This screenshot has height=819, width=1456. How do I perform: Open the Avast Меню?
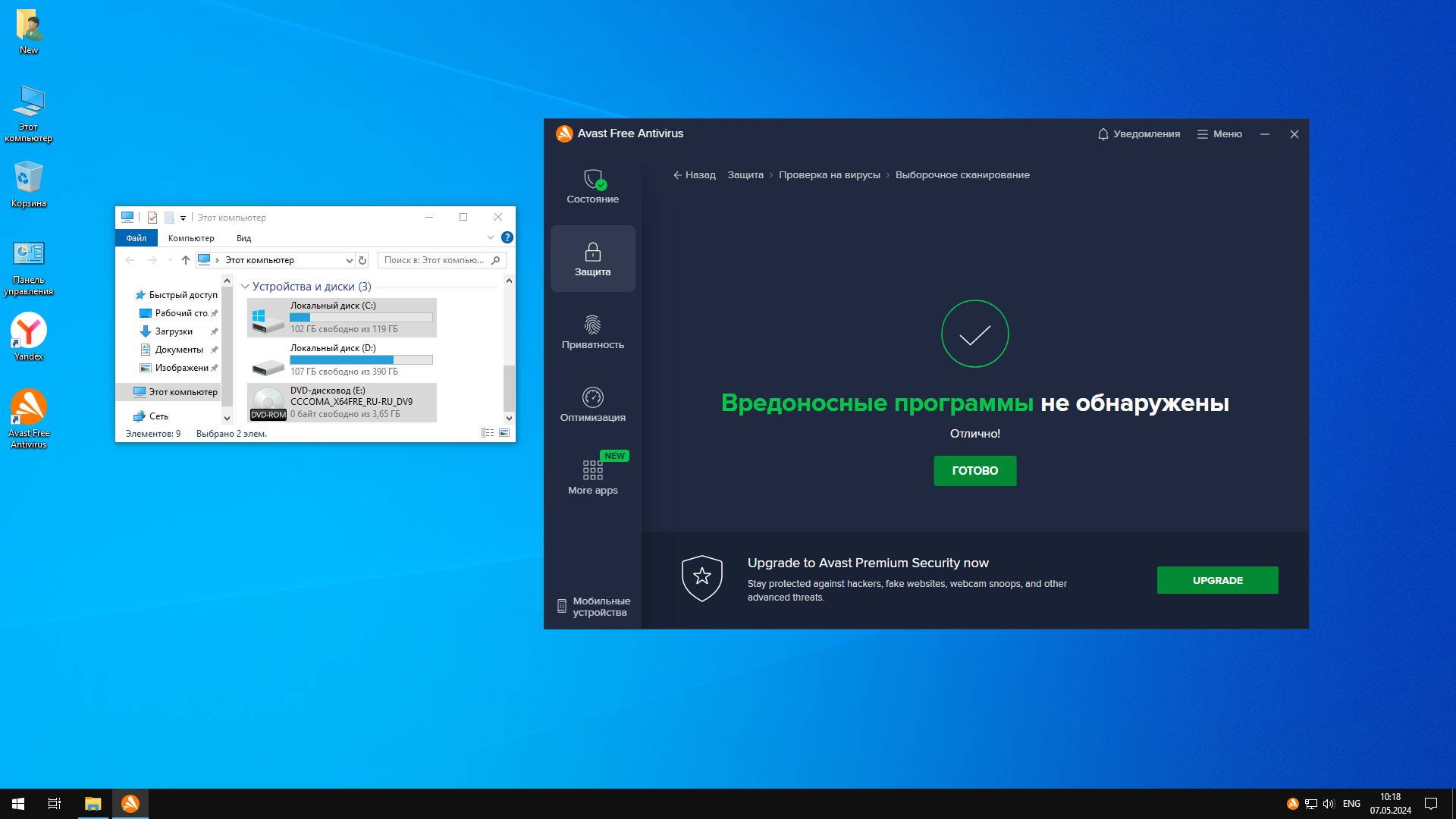click(x=1219, y=134)
